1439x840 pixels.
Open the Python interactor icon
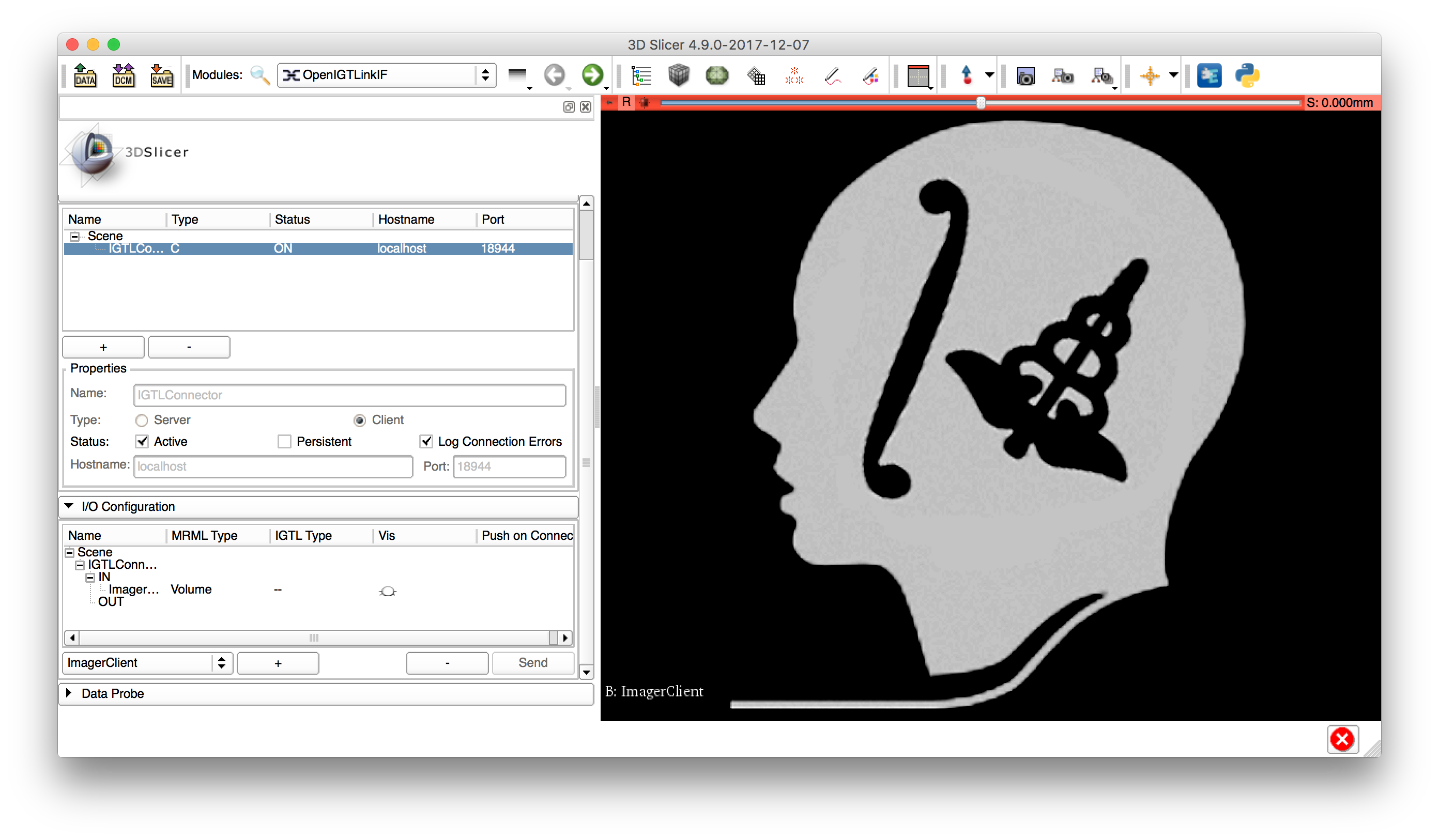pyautogui.click(x=1247, y=75)
